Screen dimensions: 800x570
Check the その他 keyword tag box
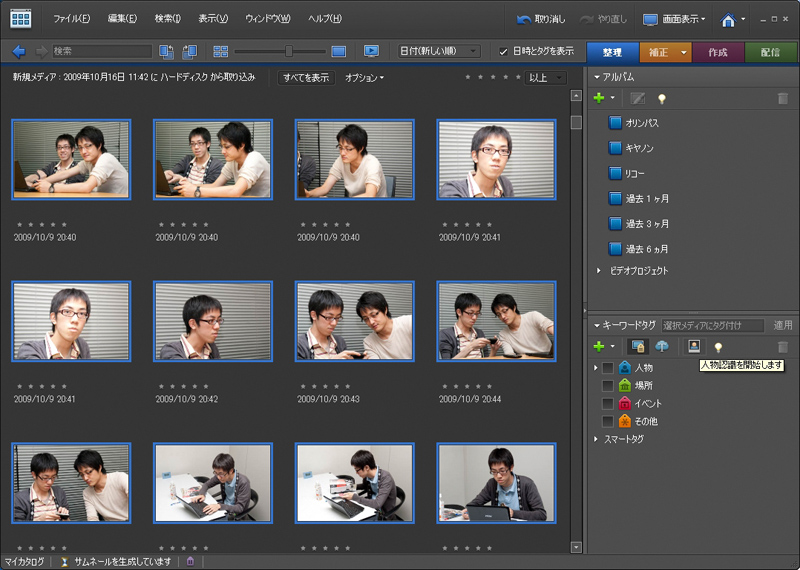[x=607, y=421]
